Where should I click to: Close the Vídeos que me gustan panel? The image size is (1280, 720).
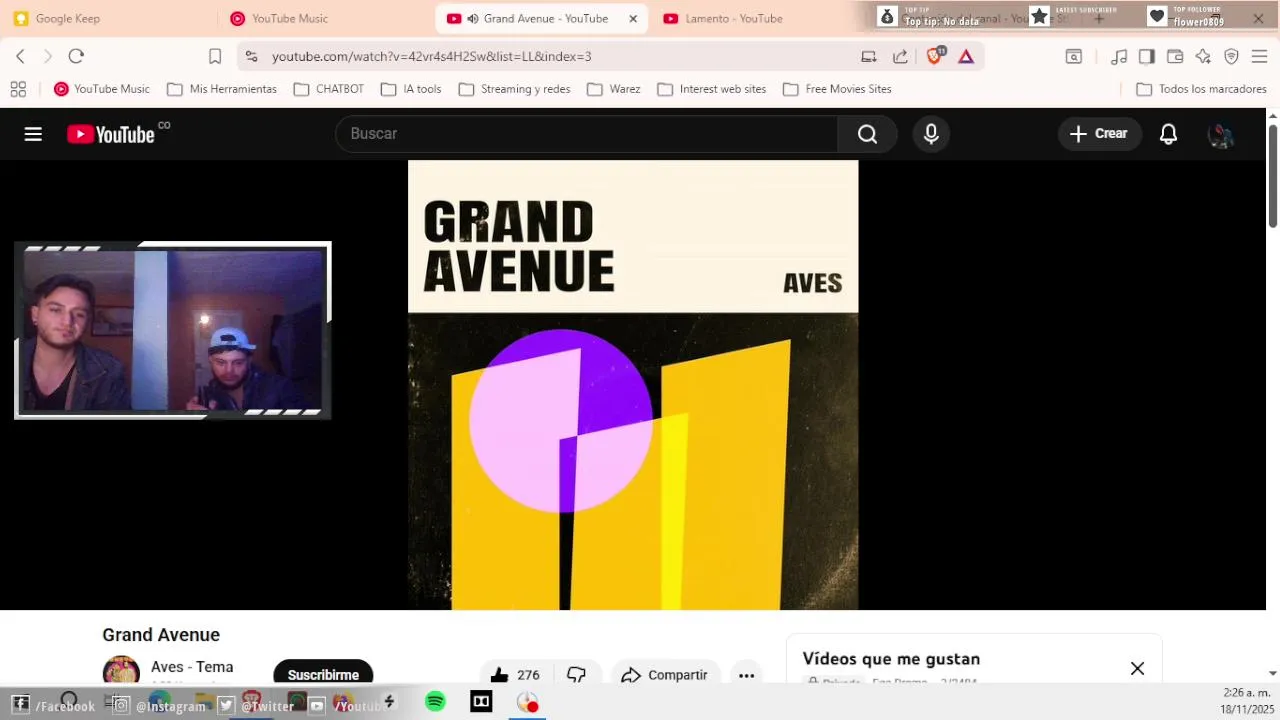pos(1137,668)
